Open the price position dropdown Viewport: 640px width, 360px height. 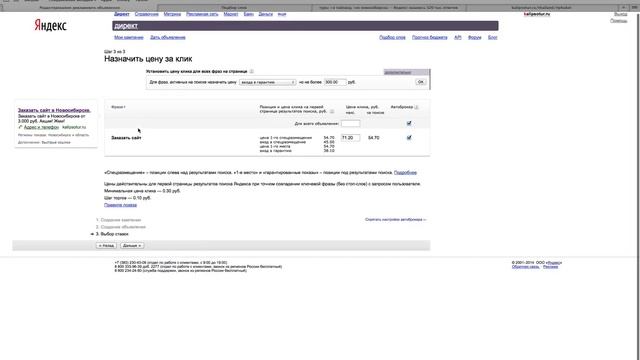coord(267,82)
